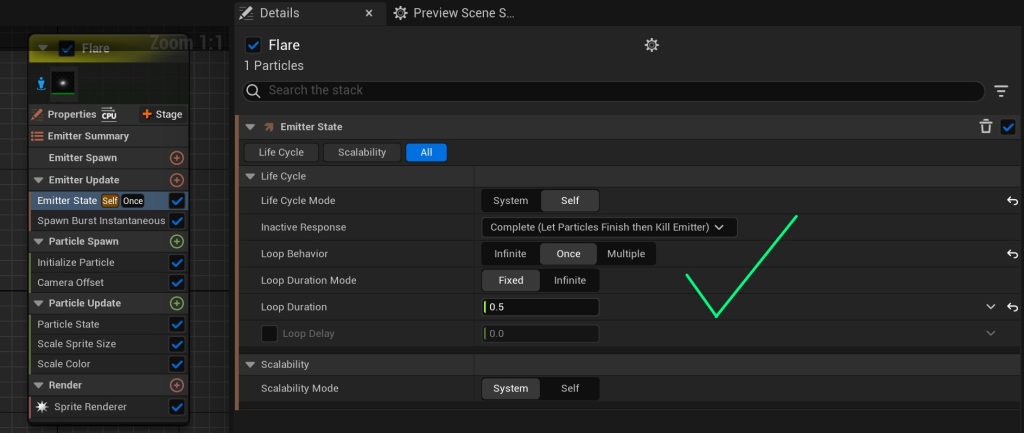
Task: Set Loop Duration Mode to Infinite
Action: (x=569, y=280)
